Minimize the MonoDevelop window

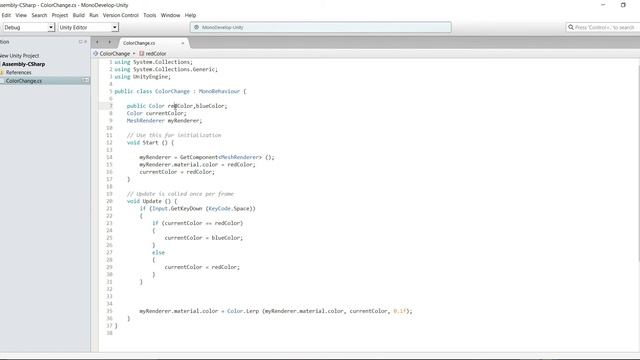(x=603, y=5)
